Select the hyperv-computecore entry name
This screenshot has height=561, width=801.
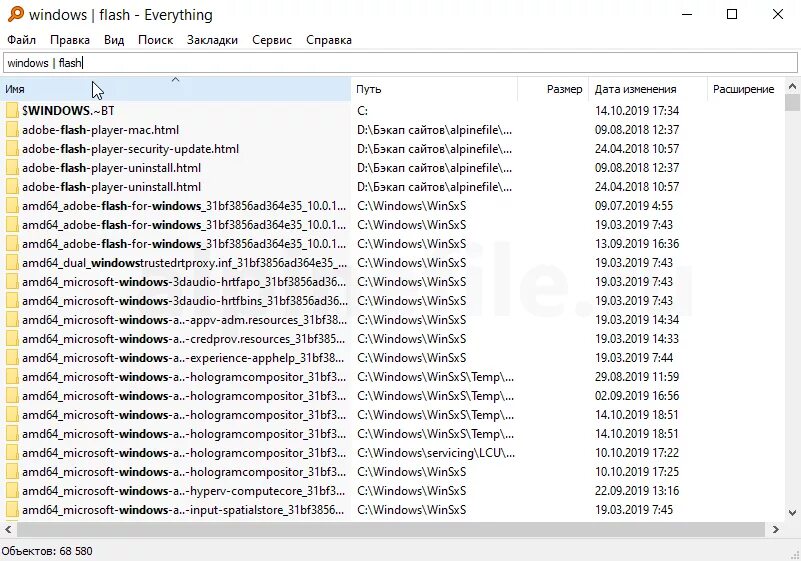[x=183, y=490]
